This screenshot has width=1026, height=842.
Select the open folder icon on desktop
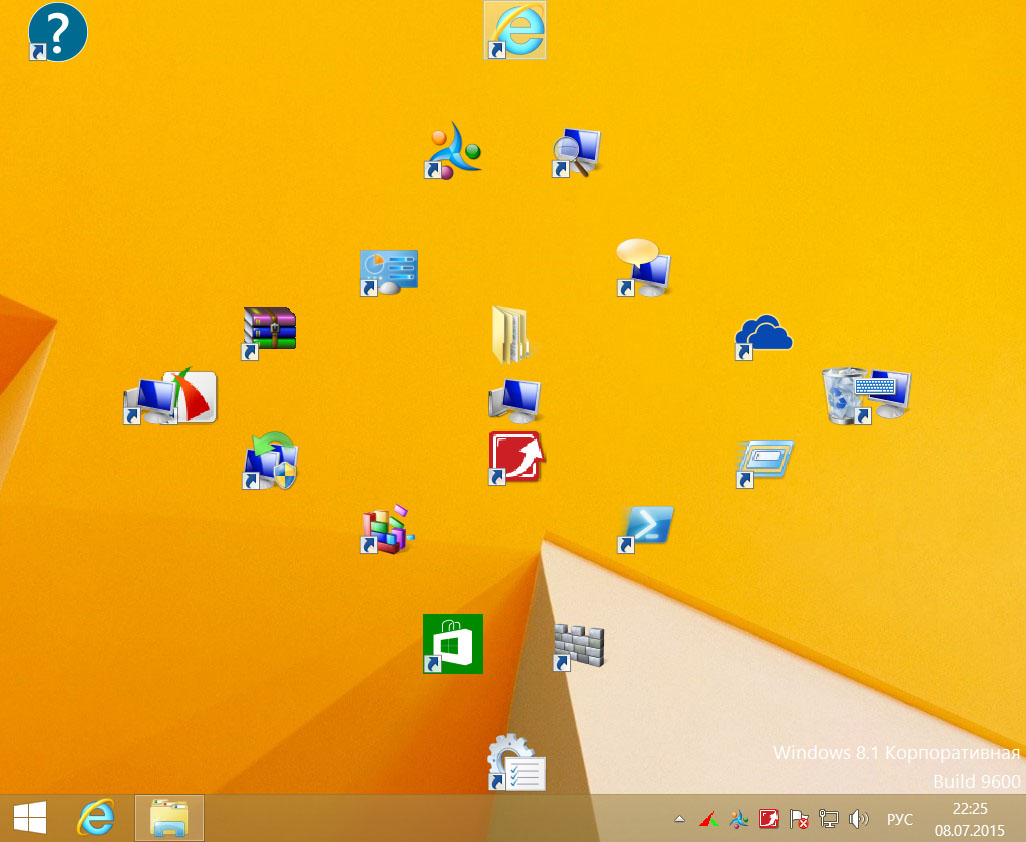(x=511, y=334)
